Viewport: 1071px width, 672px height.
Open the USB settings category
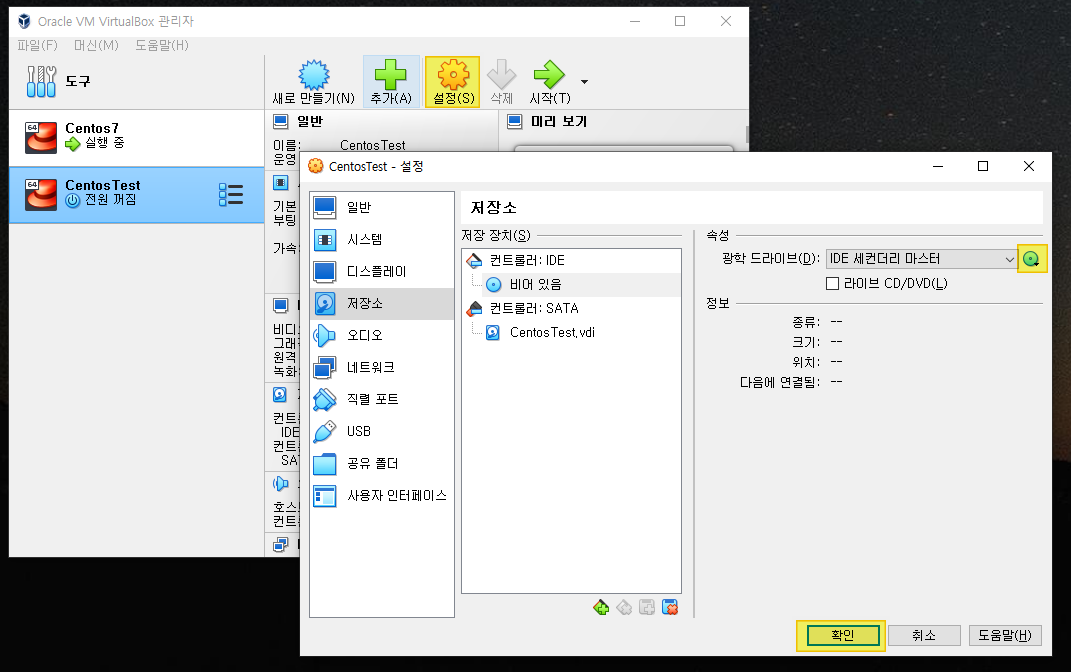[382, 431]
